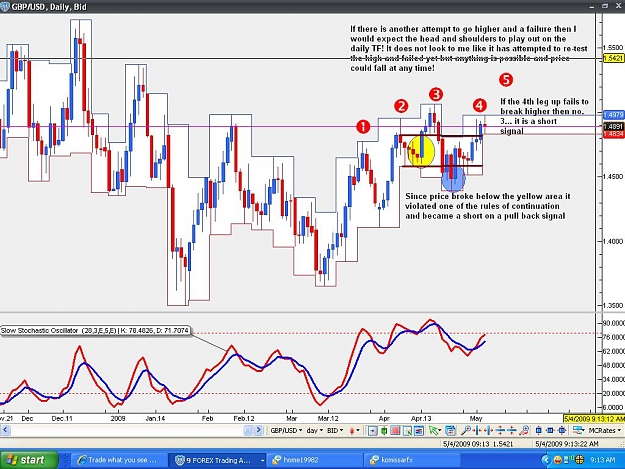The width and height of the screenshot is (625, 469).
Task: Click the first vertical expand/compress arrows icon
Action: coord(500,431)
